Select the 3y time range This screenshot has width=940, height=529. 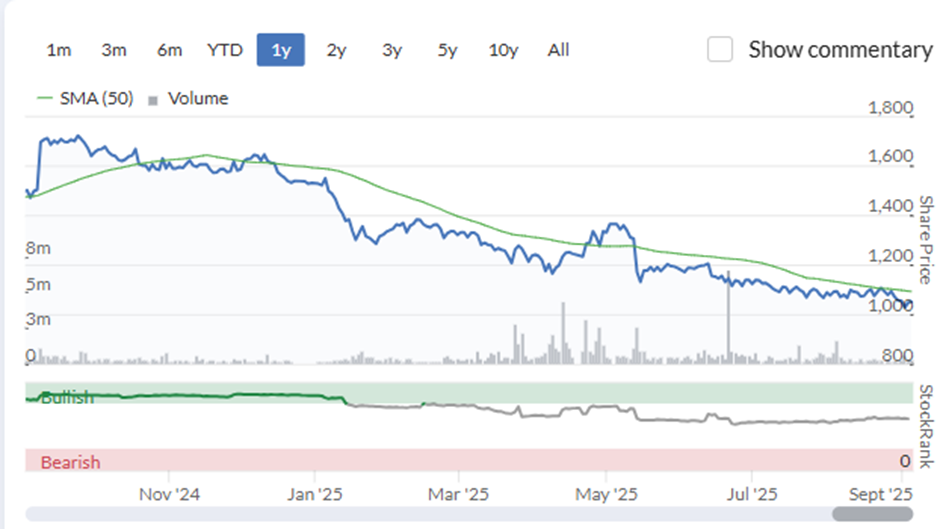point(392,50)
